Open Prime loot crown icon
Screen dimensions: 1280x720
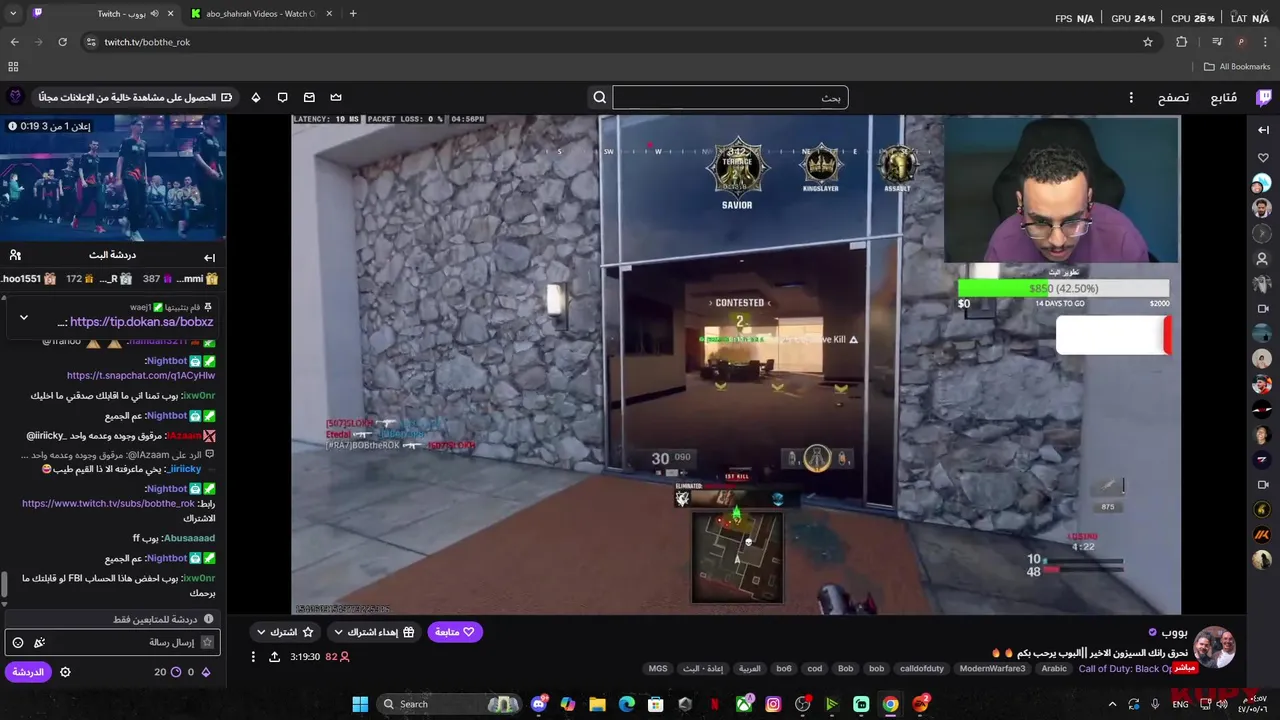pos(336,97)
